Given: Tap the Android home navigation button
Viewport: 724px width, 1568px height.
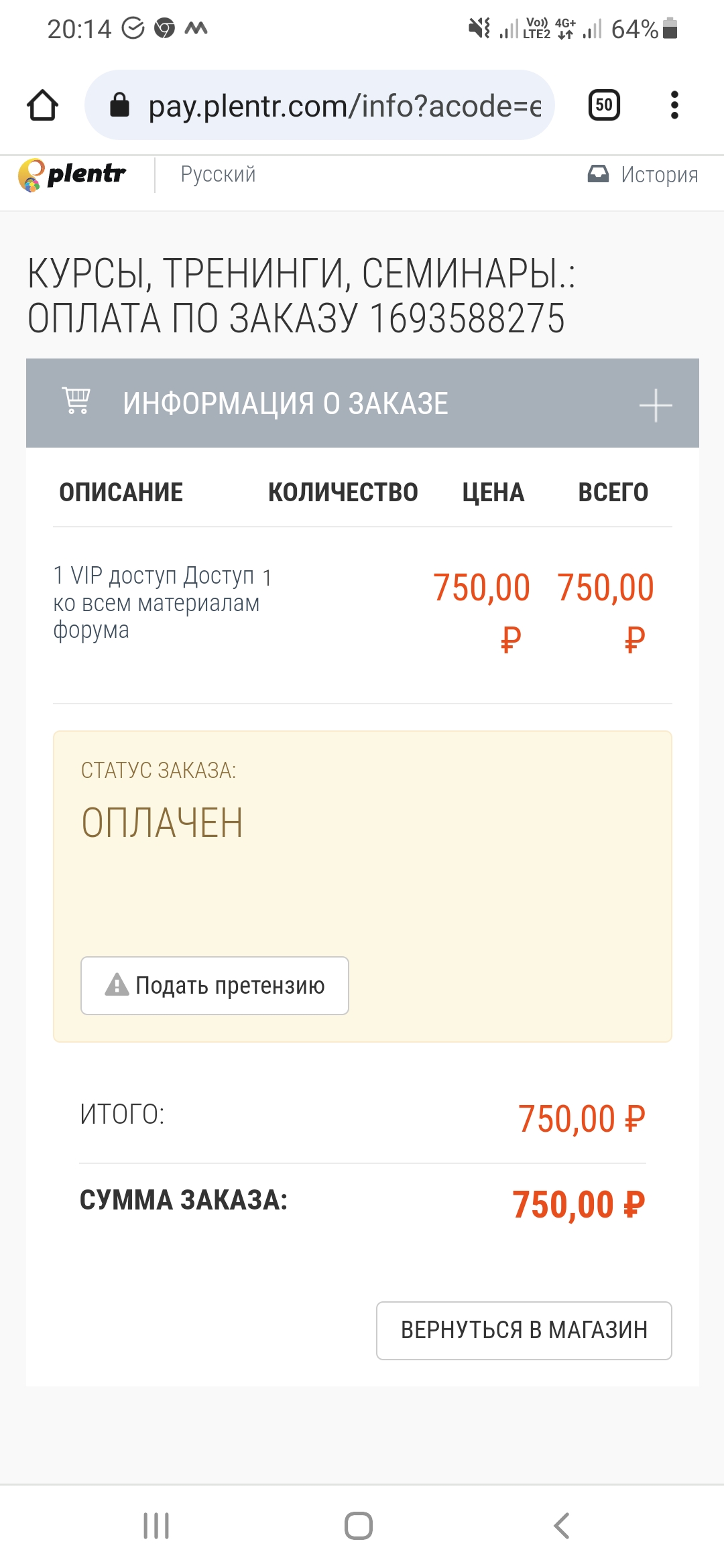Looking at the screenshot, I should click(359, 1526).
